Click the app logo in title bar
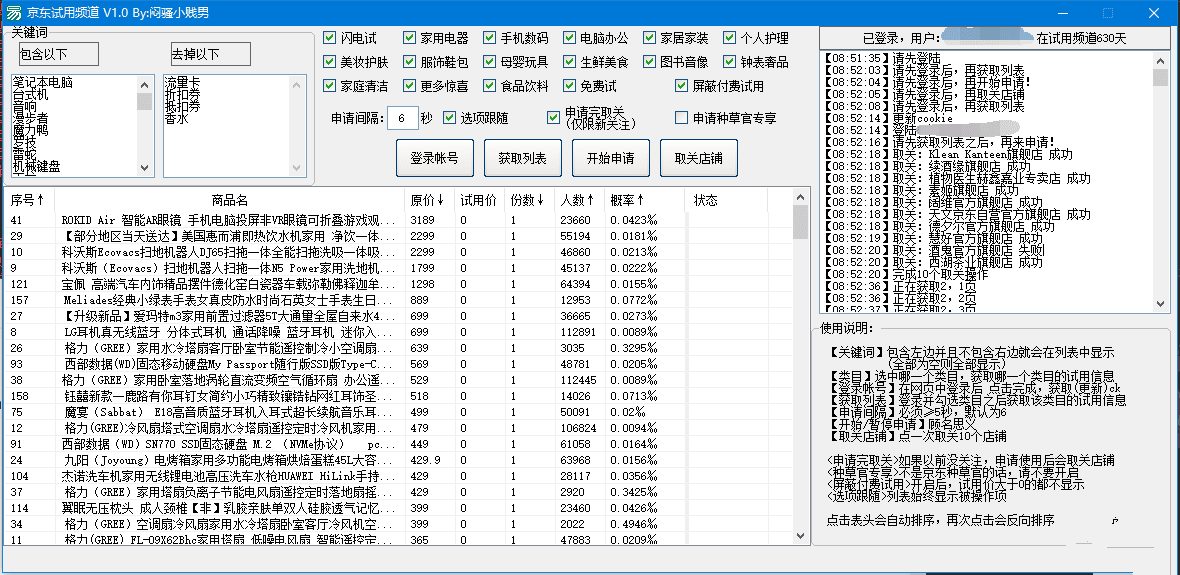The image size is (1180, 575). point(13,12)
